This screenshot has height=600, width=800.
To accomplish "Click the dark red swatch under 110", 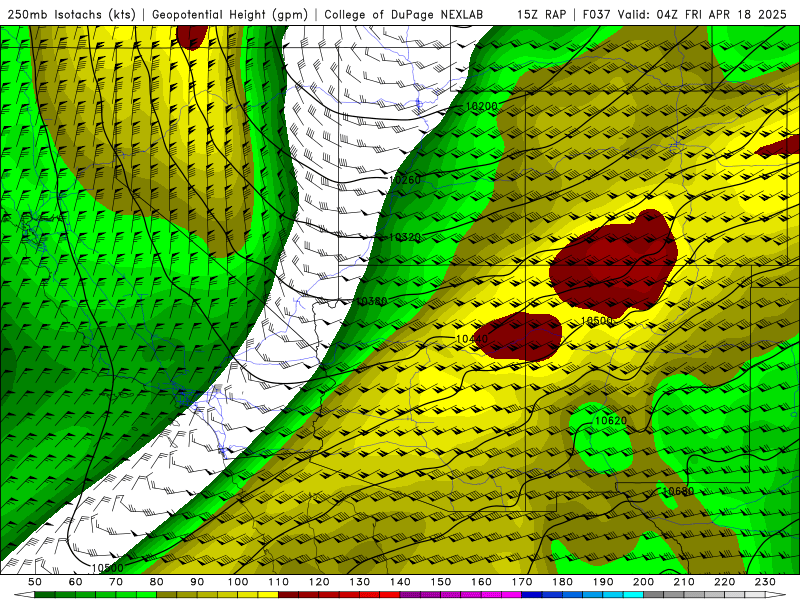I will [x=288, y=595].
